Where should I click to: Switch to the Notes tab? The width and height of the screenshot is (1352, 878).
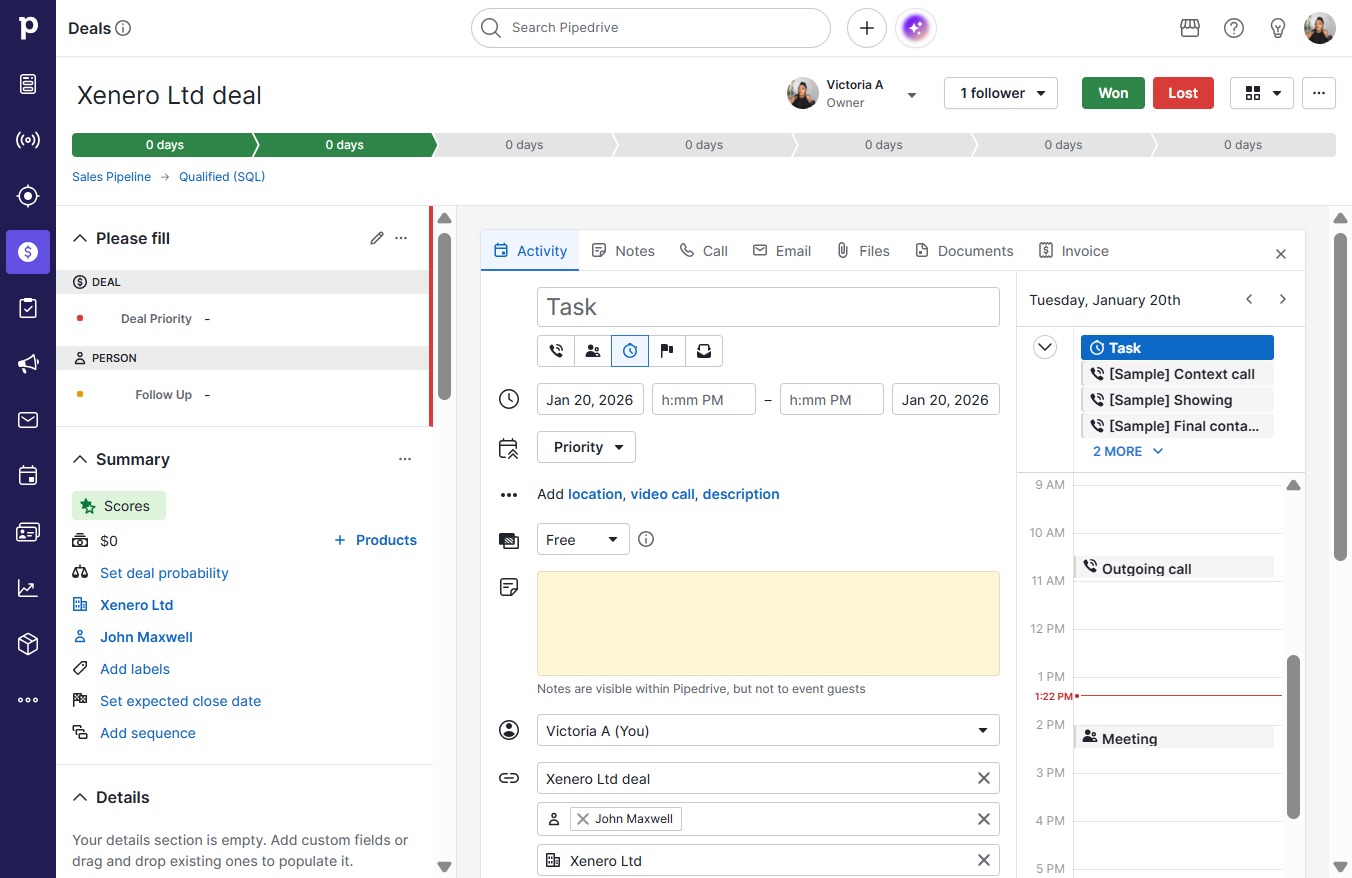pos(623,250)
